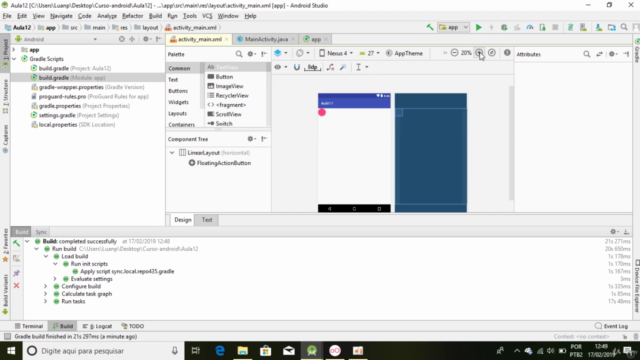Open Microsoft Edge from taskbar
This screenshot has width=640, height=360.
(x=220, y=351)
